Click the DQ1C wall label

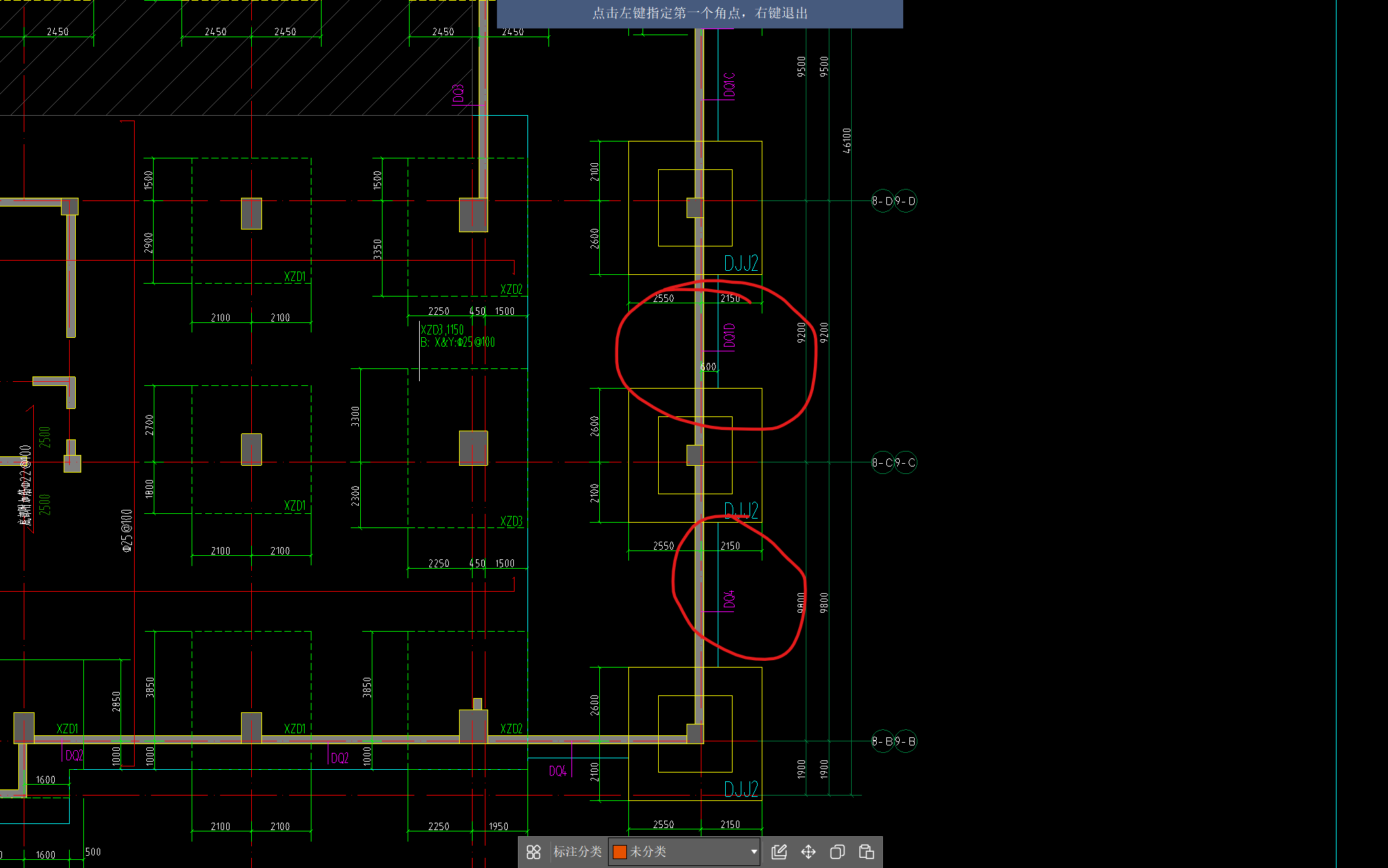tap(729, 85)
